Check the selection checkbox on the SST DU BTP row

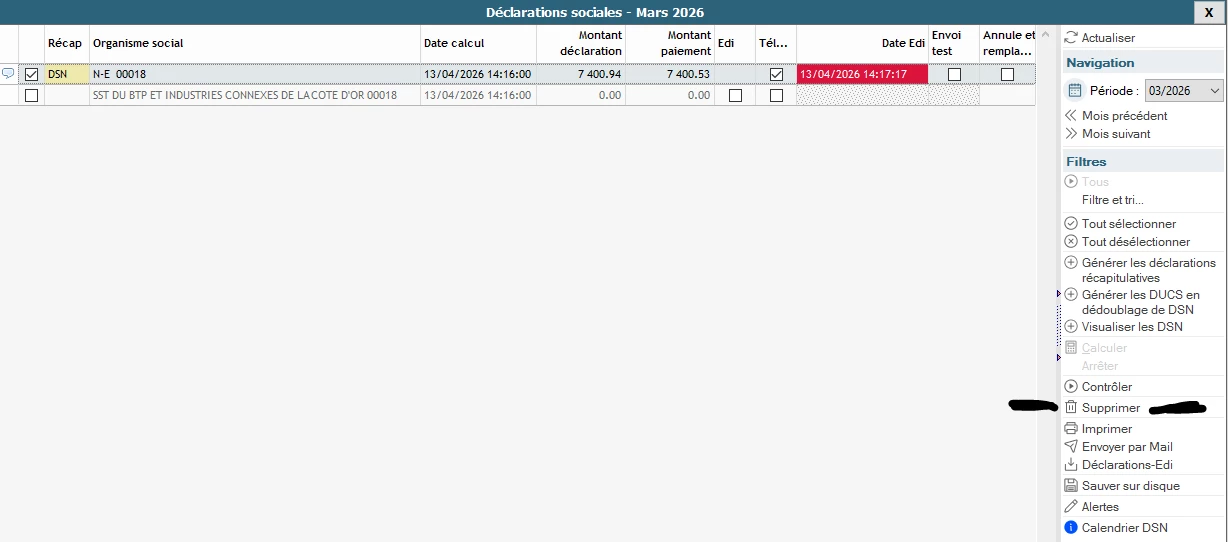(31, 95)
